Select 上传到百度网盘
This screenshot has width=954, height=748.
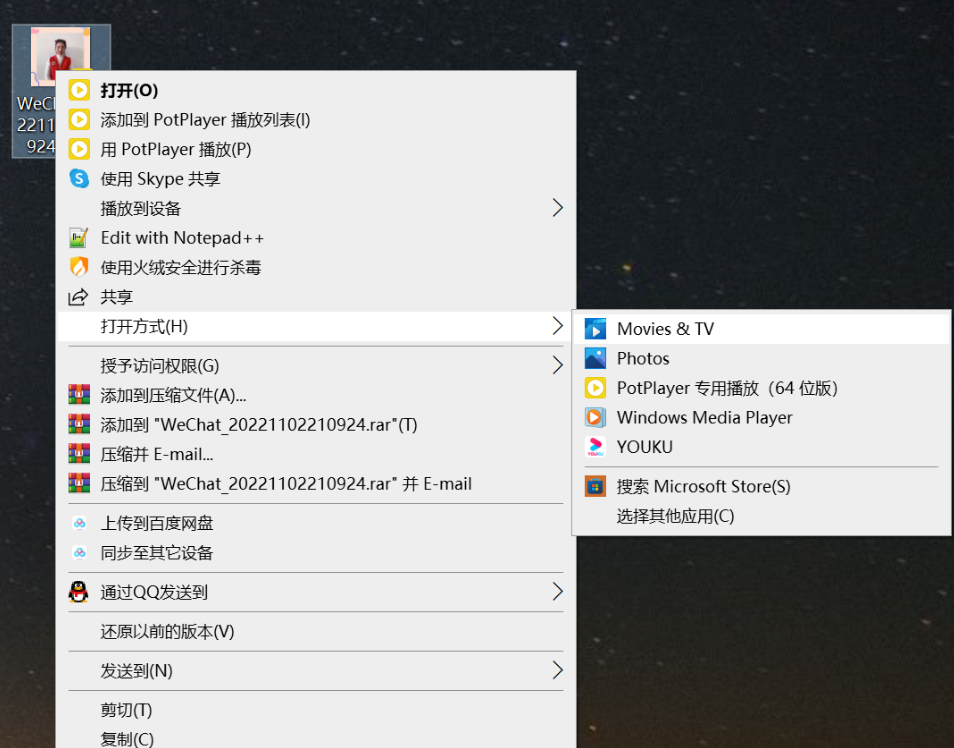point(316,523)
